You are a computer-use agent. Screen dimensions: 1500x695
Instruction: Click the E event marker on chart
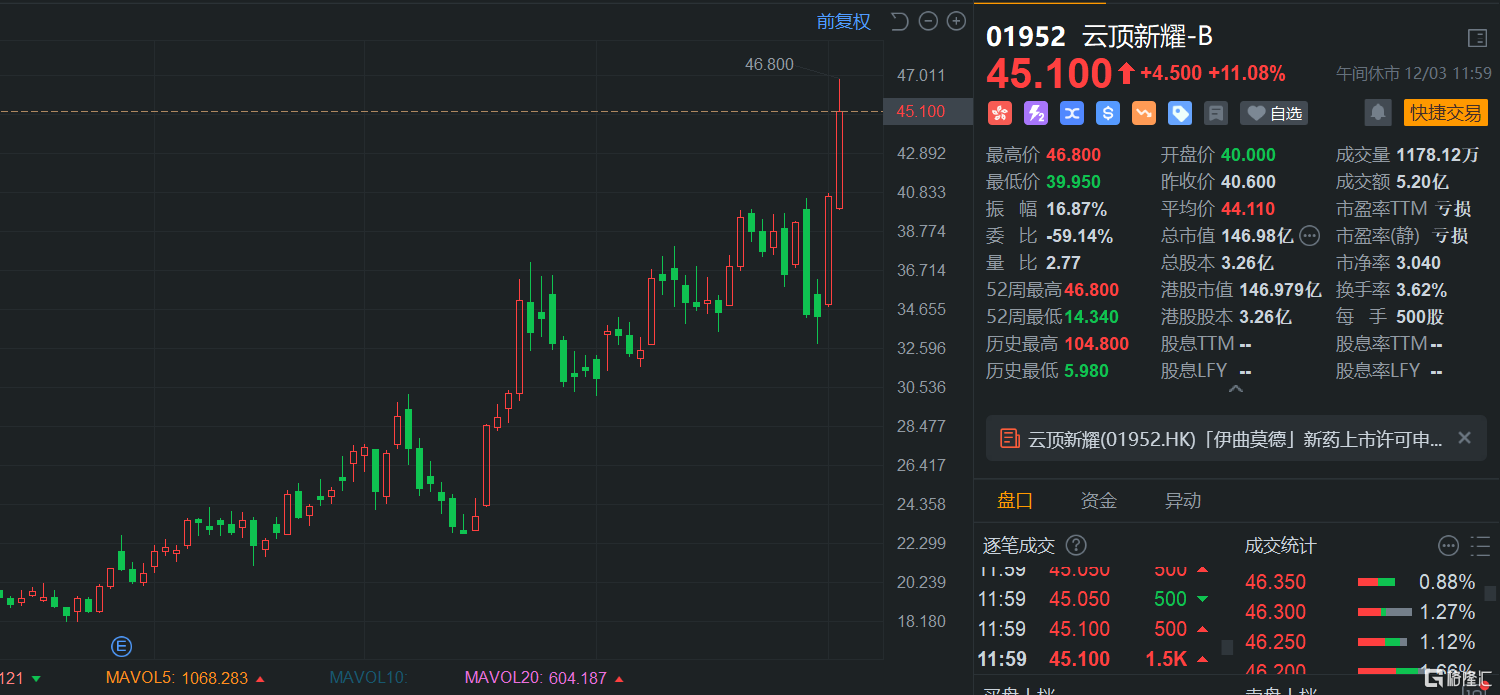(122, 646)
